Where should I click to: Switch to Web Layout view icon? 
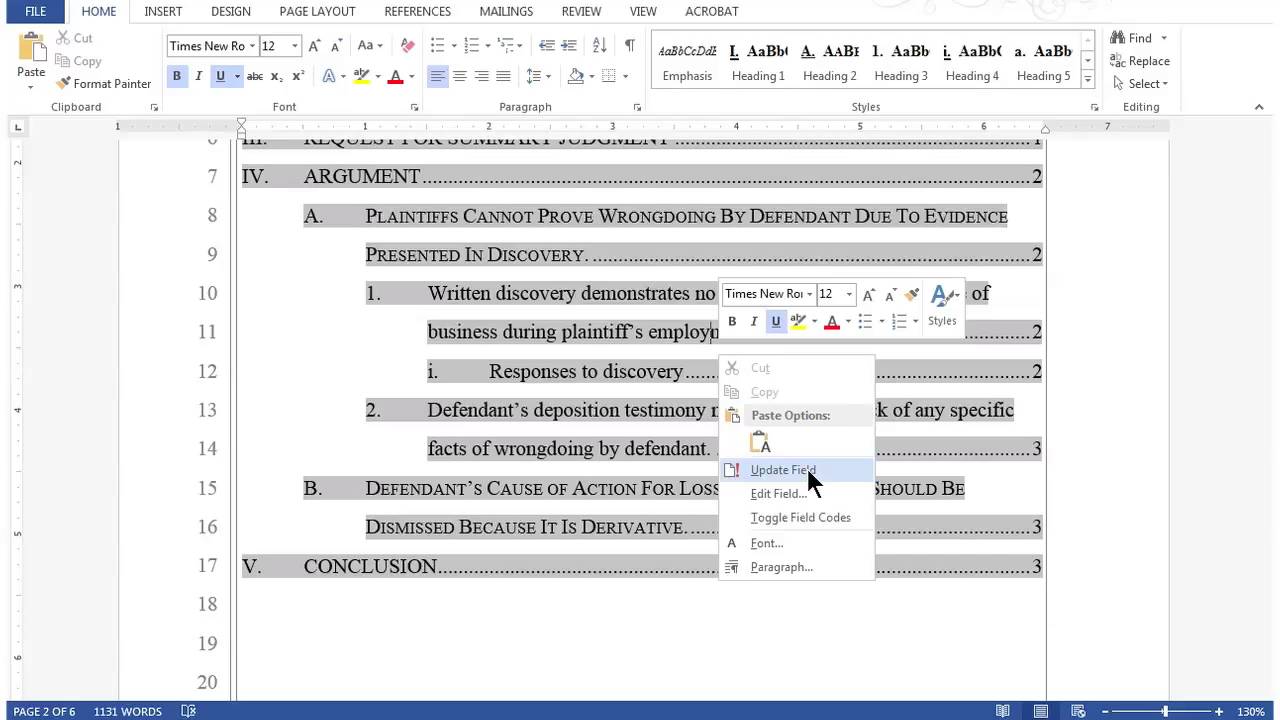click(1078, 712)
